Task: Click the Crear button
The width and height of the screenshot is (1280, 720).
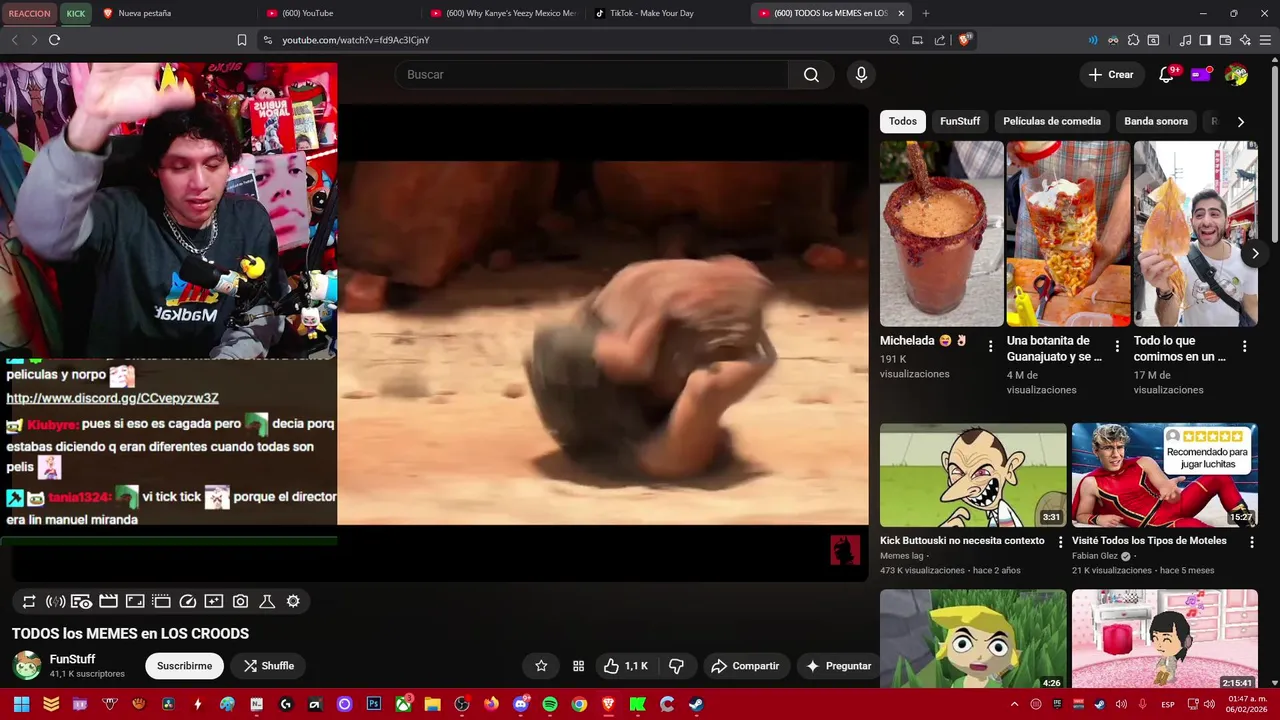Action: 1111,75
